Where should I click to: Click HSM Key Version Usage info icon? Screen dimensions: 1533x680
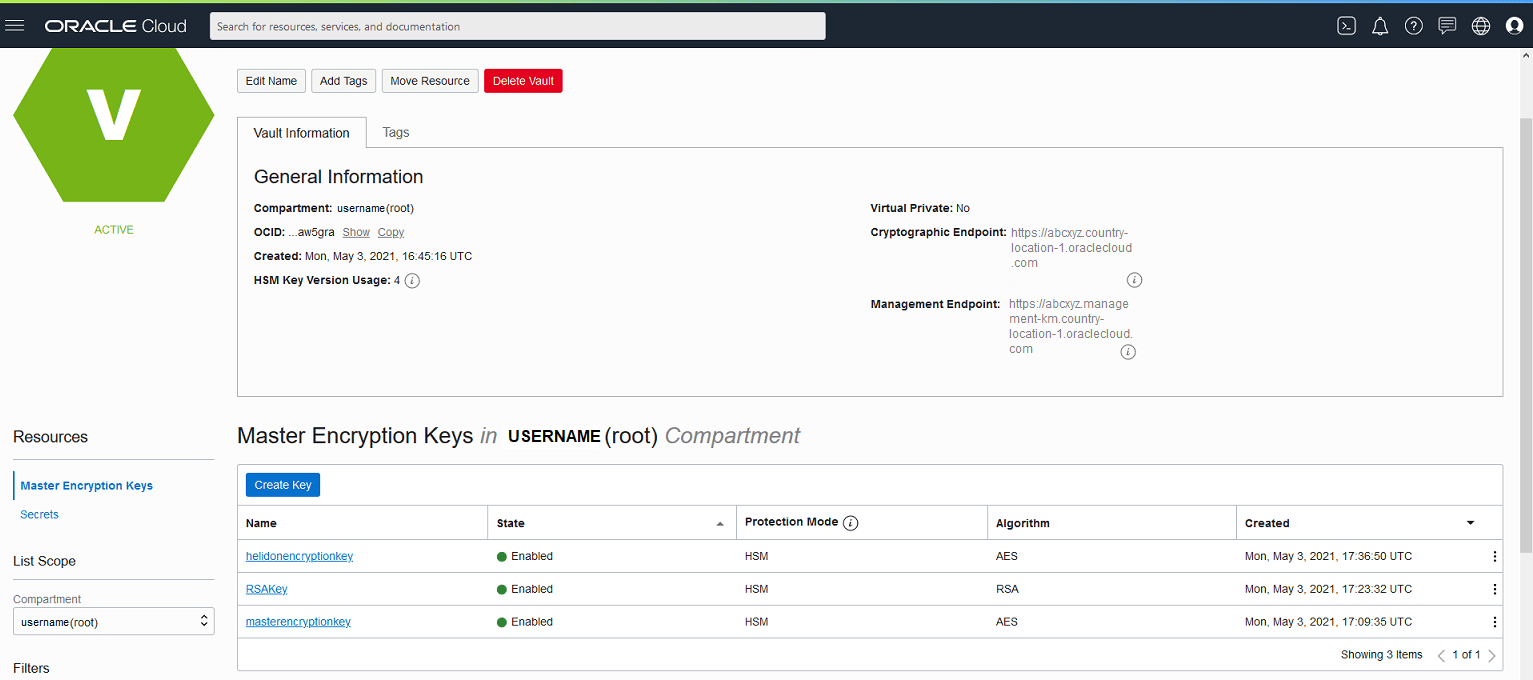pos(412,281)
